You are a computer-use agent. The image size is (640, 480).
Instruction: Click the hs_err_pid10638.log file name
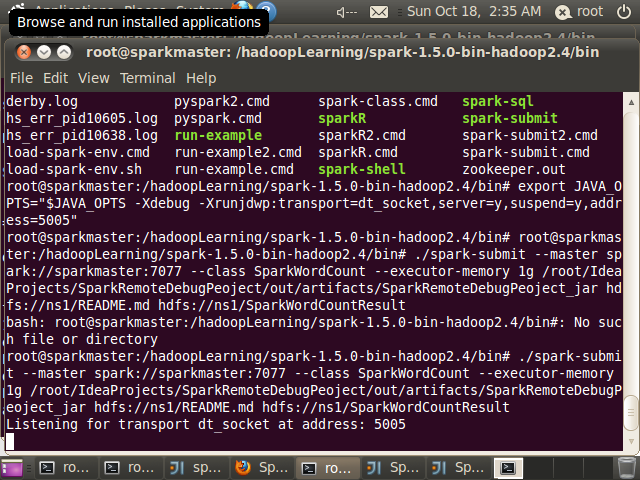82,135
